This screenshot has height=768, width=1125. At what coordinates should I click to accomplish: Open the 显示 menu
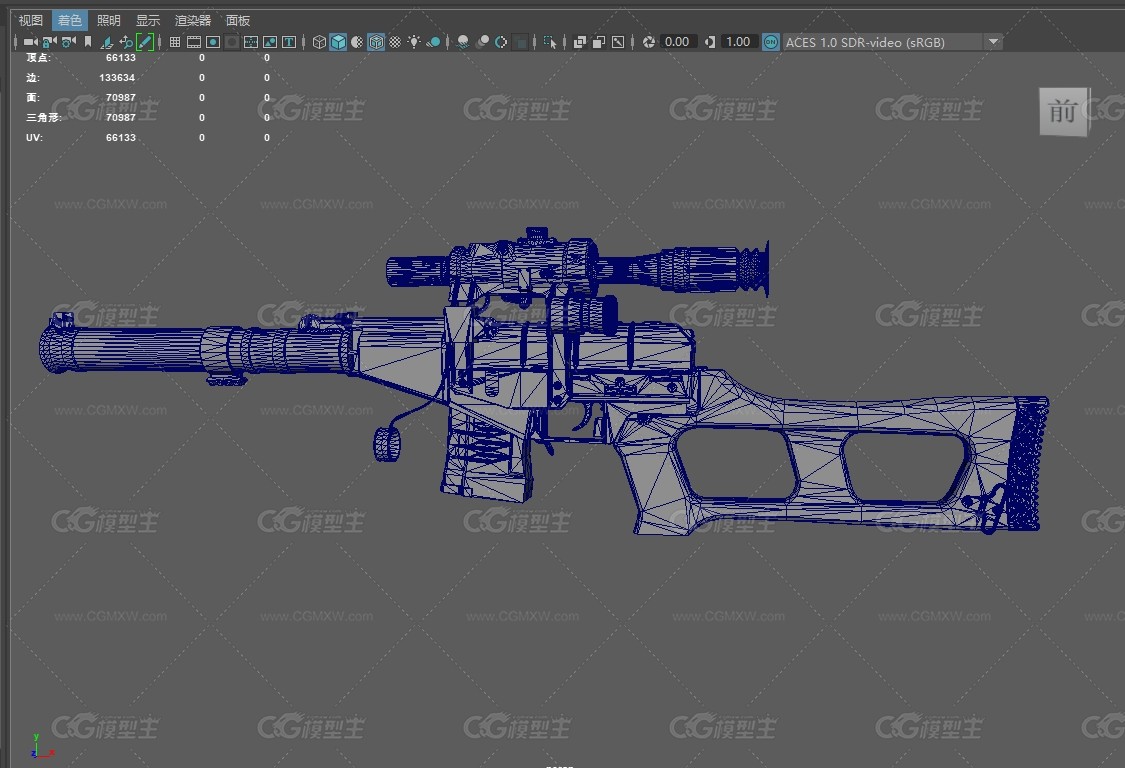pos(148,20)
